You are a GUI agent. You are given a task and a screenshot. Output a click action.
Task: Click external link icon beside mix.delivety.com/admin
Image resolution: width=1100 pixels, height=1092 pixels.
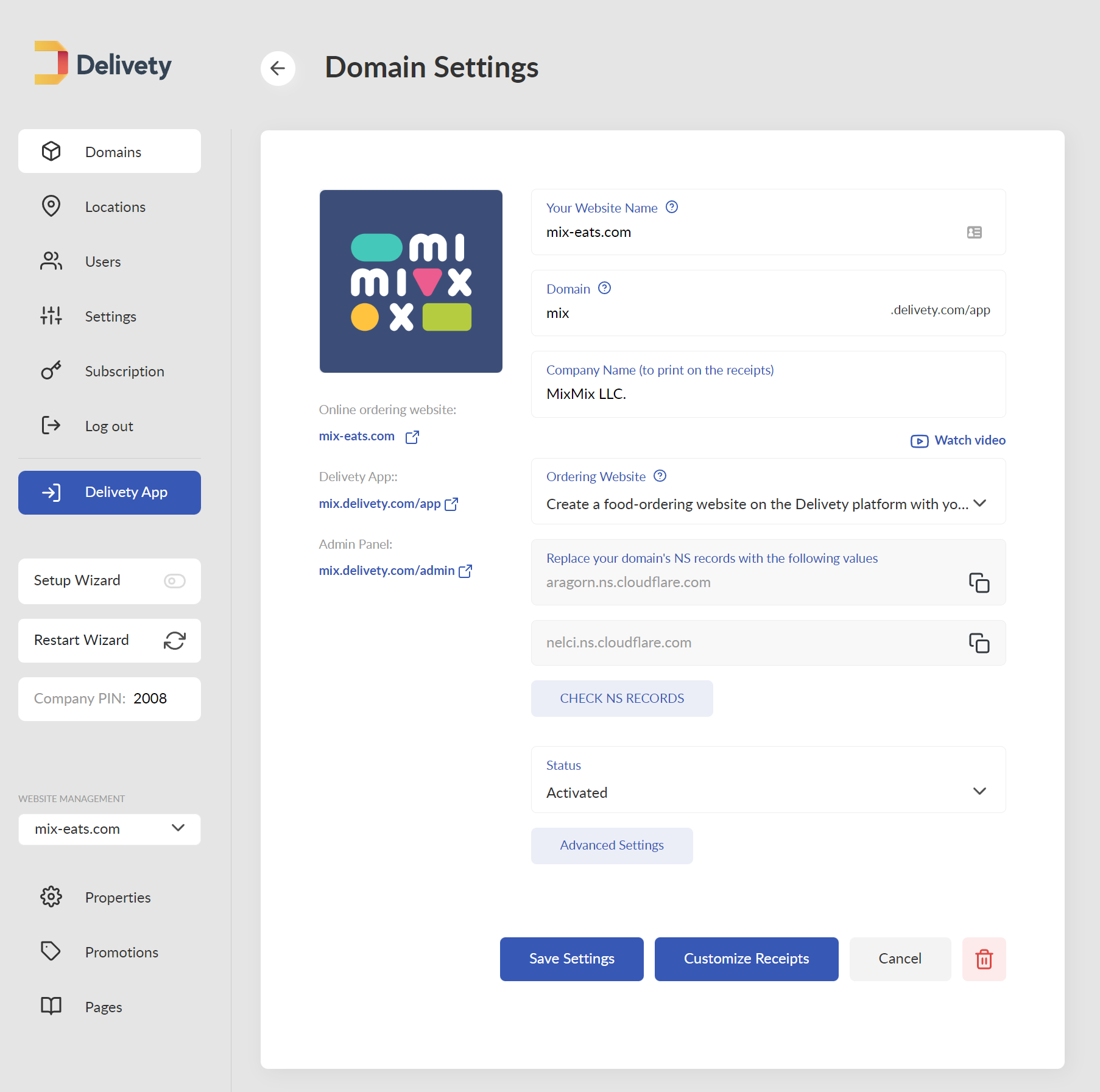[465, 571]
